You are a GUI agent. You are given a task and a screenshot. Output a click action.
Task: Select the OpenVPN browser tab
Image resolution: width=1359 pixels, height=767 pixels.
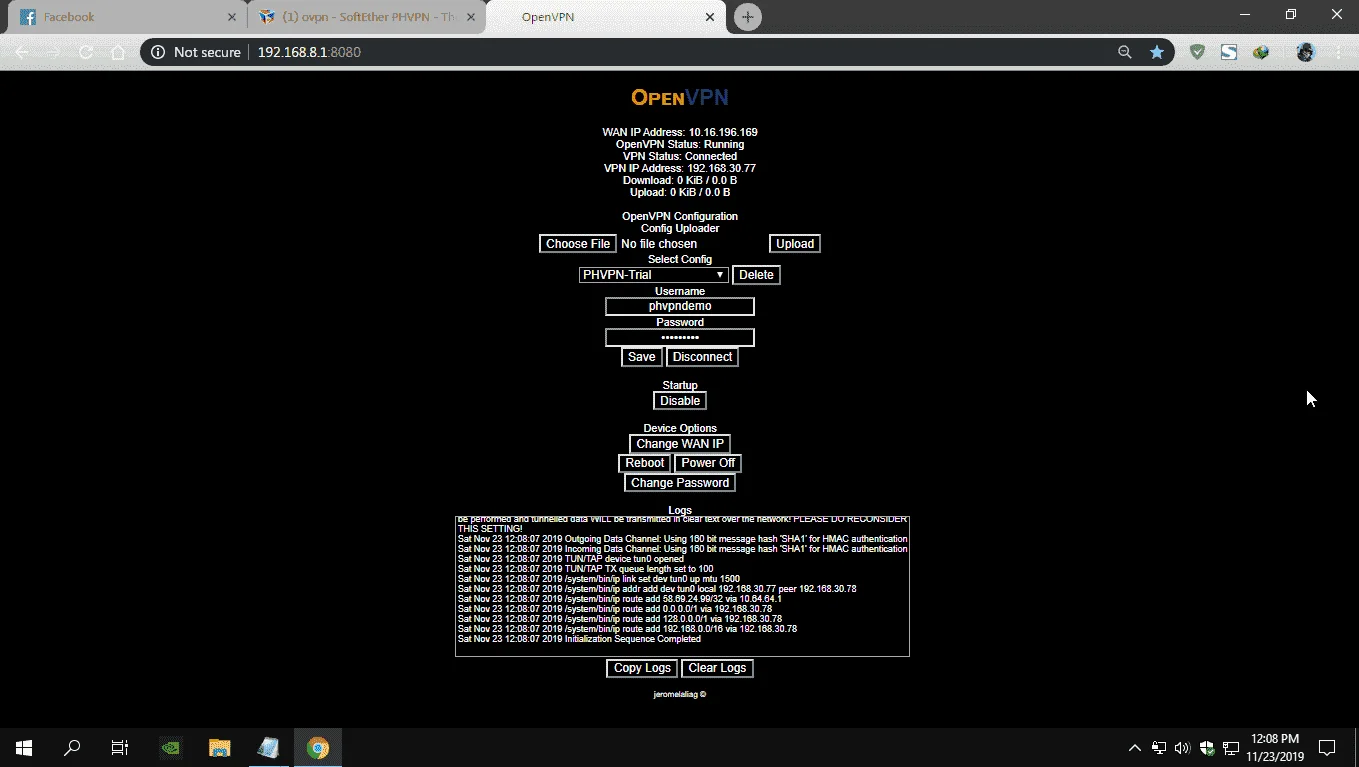point(606,17)
